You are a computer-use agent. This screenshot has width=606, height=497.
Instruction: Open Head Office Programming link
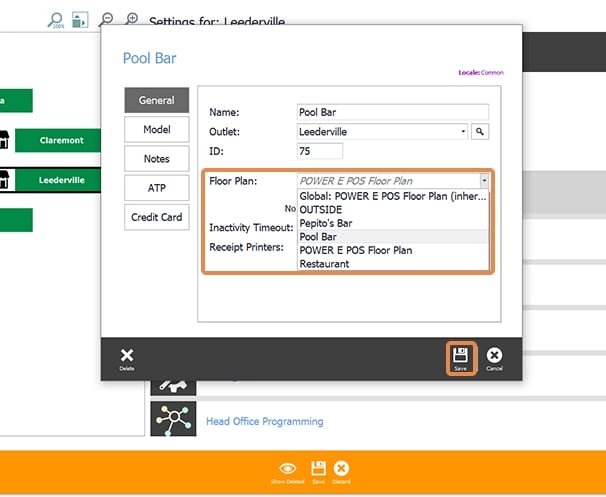(x=265, y=421)
